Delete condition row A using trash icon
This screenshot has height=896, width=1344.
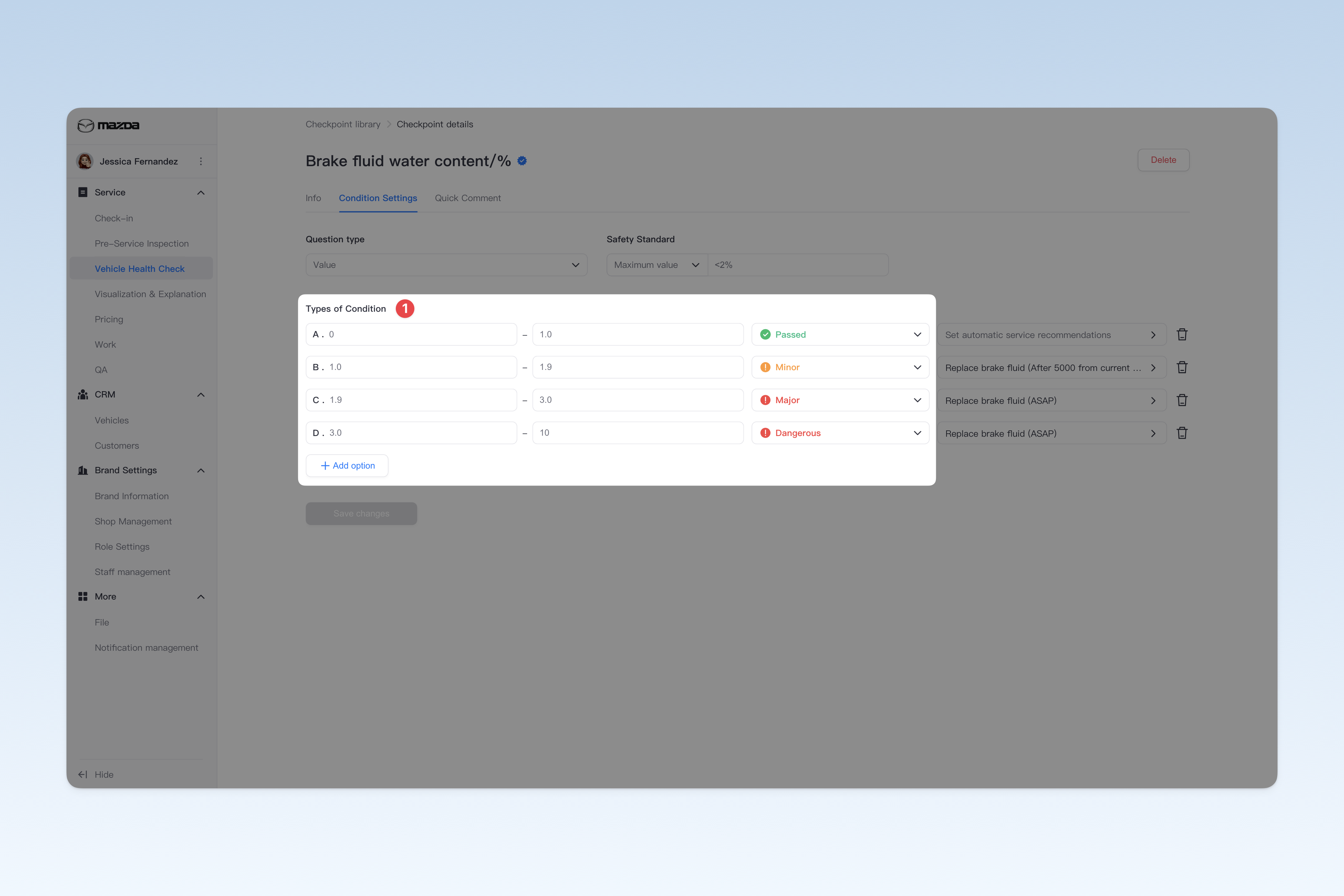tap(1182, 334)
